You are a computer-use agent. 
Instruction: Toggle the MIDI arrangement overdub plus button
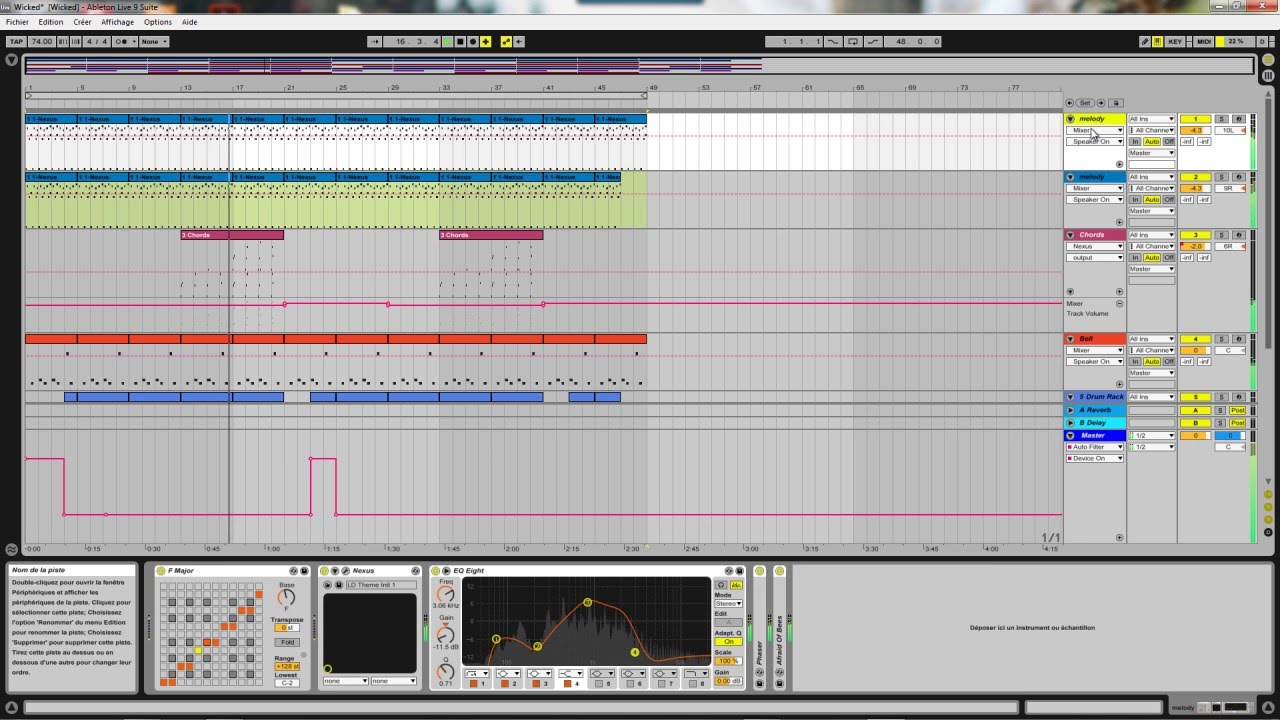tap(485, 42)
